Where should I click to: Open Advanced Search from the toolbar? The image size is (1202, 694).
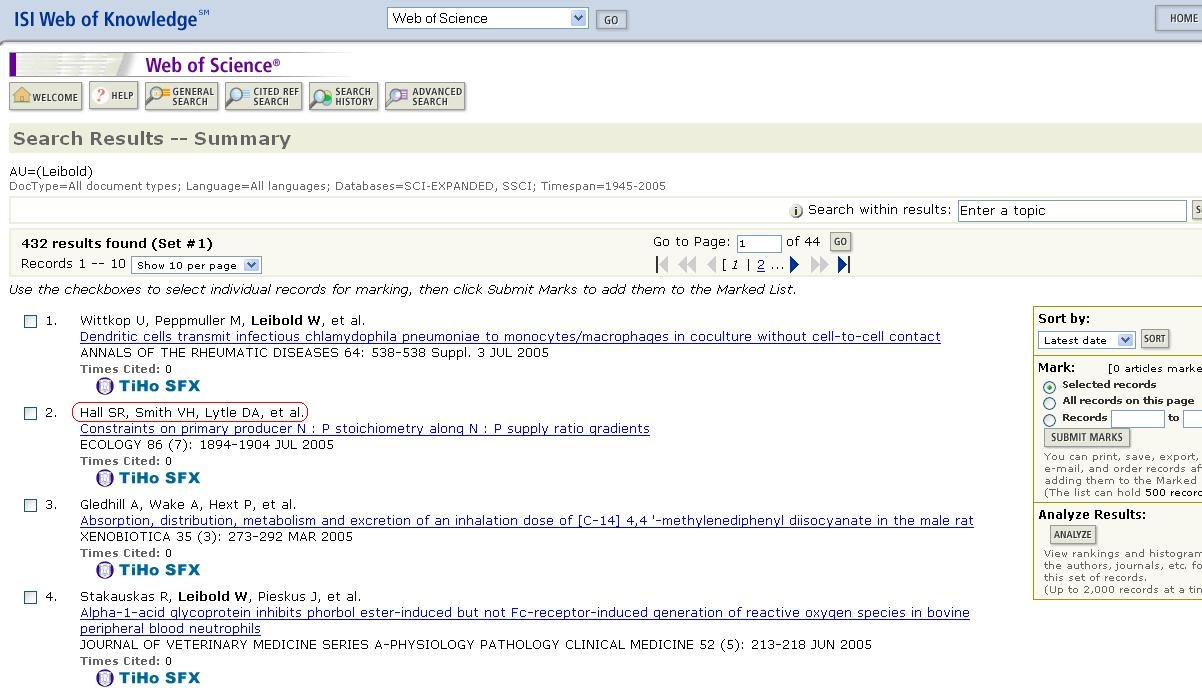tap(425, 97)
